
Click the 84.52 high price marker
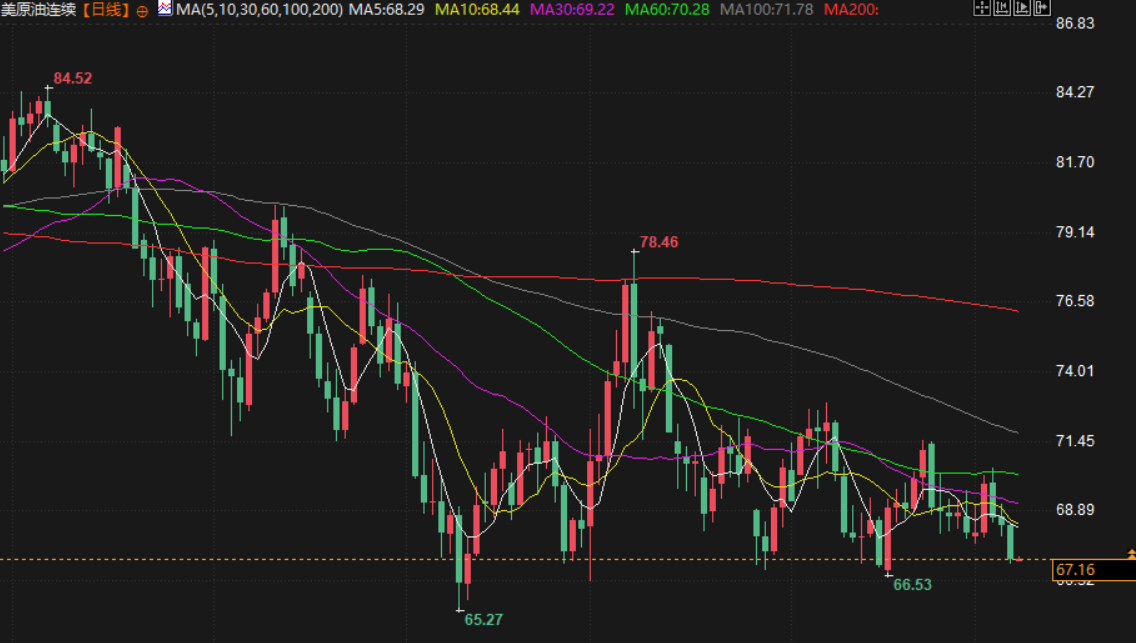pyautogui.click(x=73, y=78)
